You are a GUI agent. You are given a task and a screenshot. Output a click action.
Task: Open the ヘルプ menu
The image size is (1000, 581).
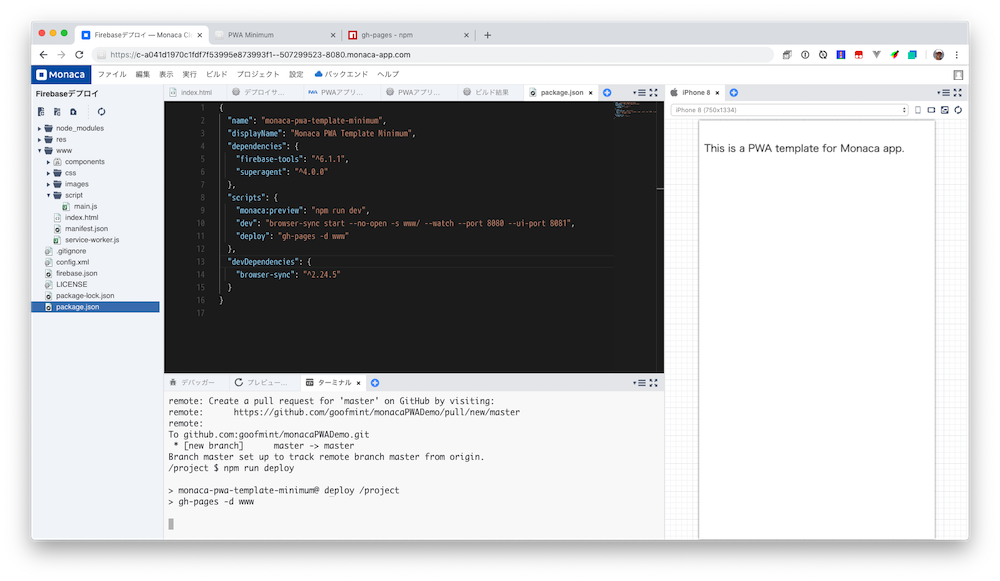tap(388, 75)
